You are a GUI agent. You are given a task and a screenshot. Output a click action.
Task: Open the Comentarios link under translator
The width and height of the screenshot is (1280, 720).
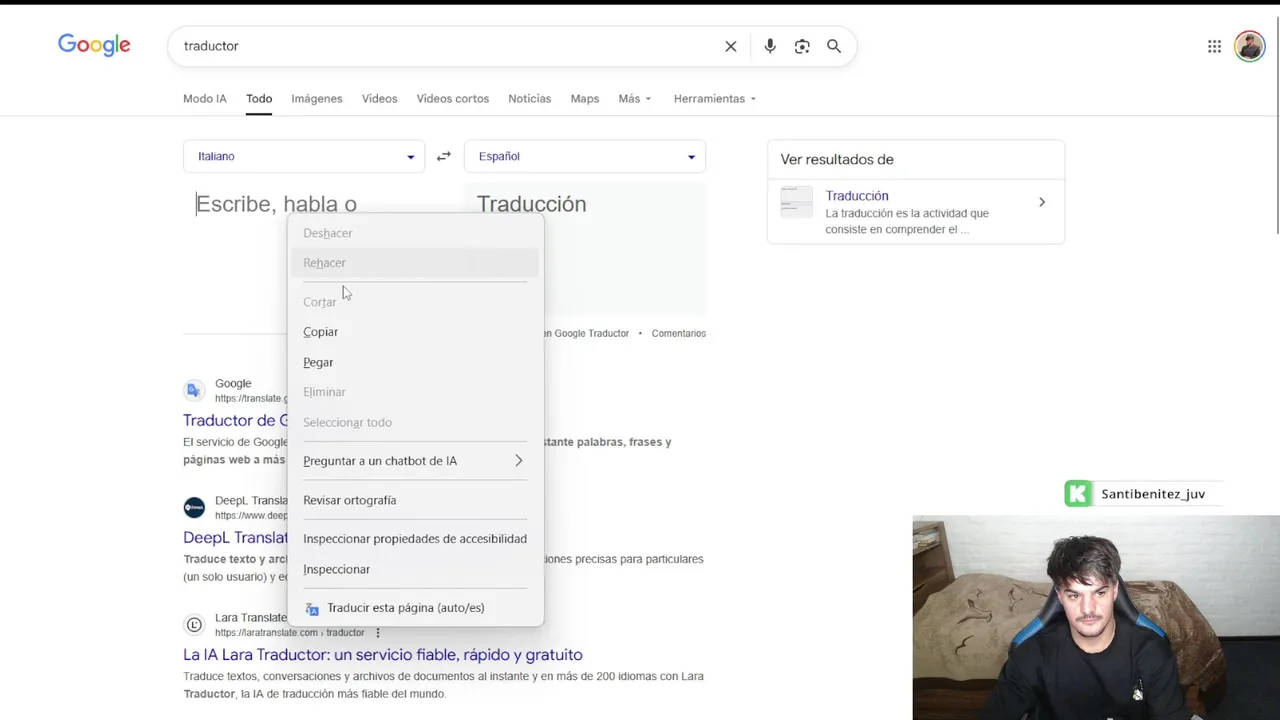679,333
